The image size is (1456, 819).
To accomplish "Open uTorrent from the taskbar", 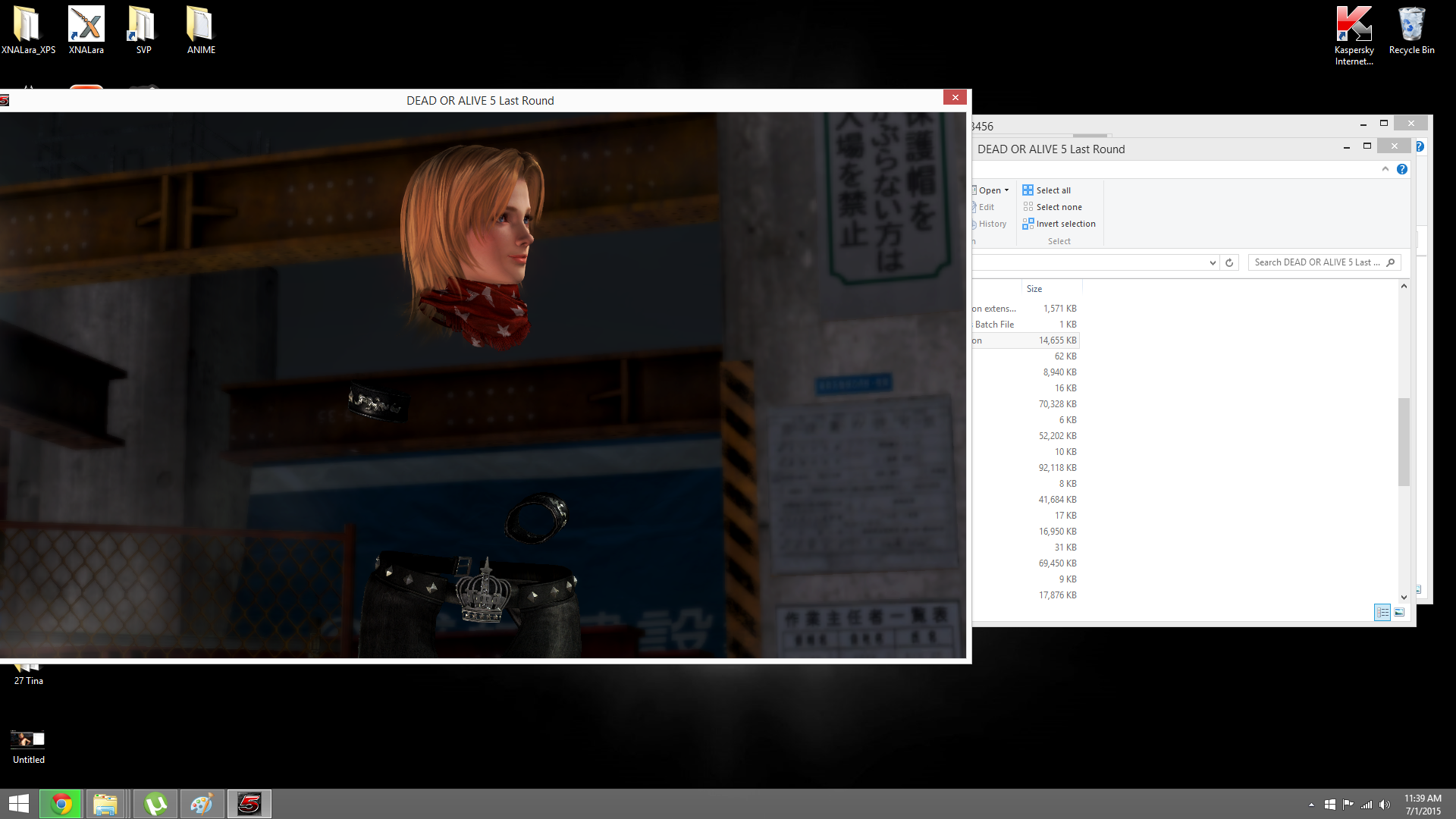I will (155, 804).
